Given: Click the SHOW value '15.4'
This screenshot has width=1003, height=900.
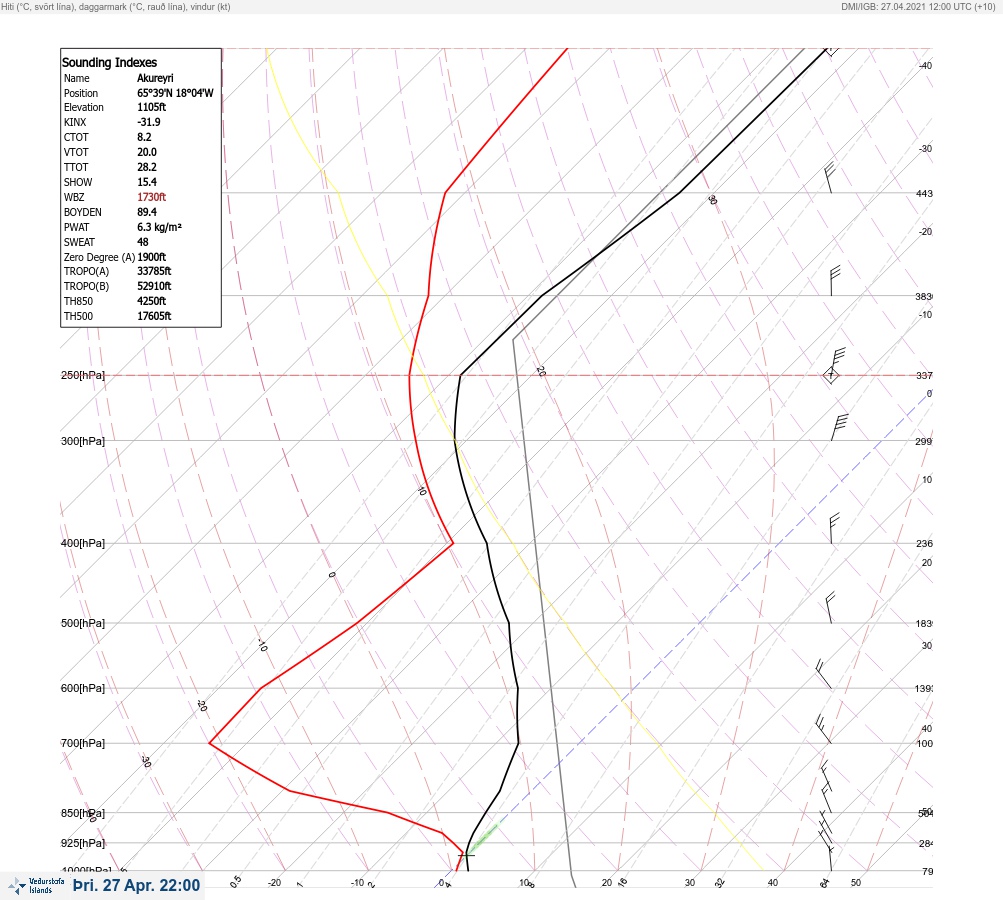Looking at the screenshot, I should click(146, 182).
